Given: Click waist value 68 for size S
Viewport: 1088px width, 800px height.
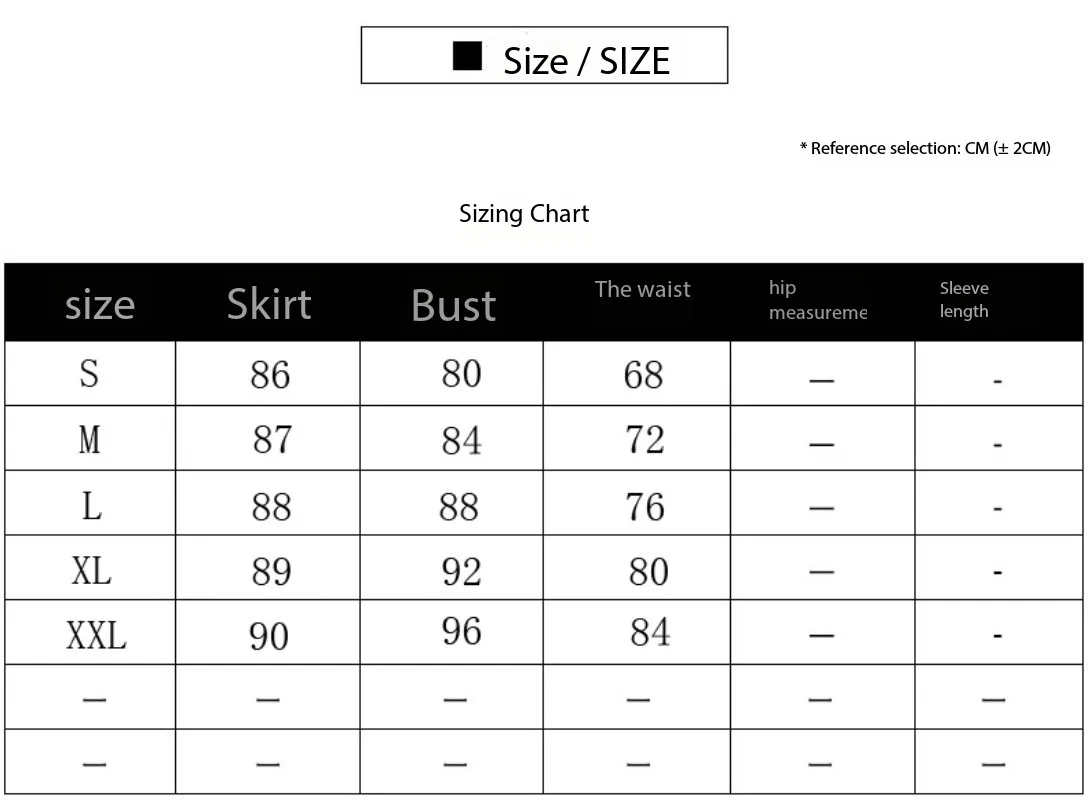Looking at the screenshot, I should coord(643,375).
